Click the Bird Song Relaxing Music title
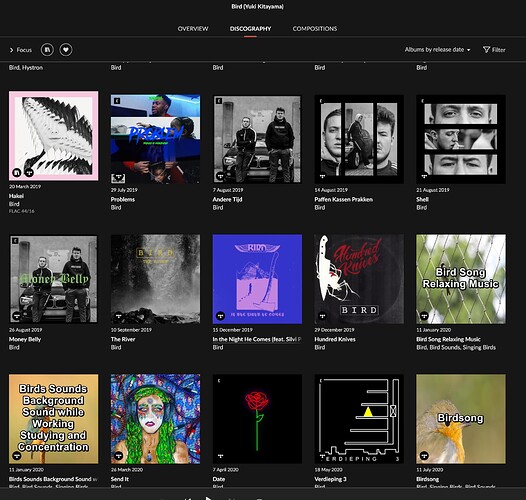The width and height of the screenshot is (526, 500). click(x=449, y=339)
